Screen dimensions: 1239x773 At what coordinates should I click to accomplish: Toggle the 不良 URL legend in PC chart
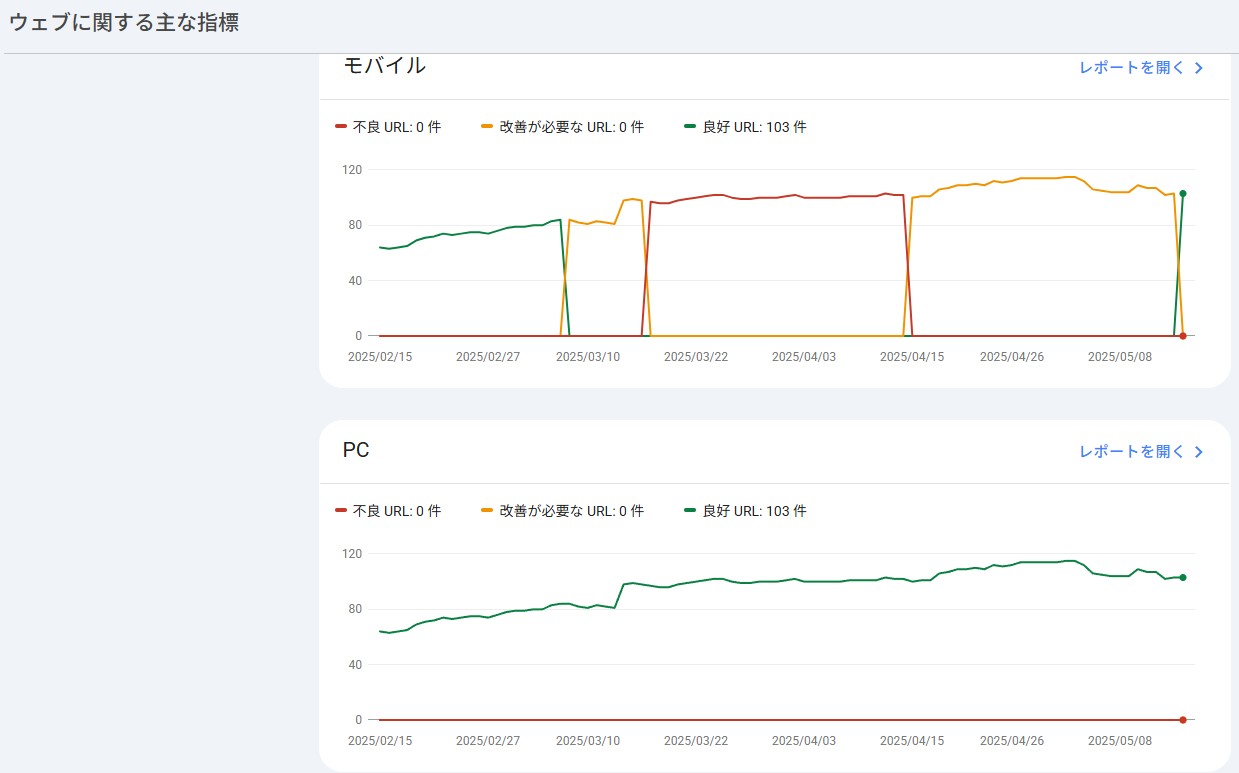click(x=388, y=511)
